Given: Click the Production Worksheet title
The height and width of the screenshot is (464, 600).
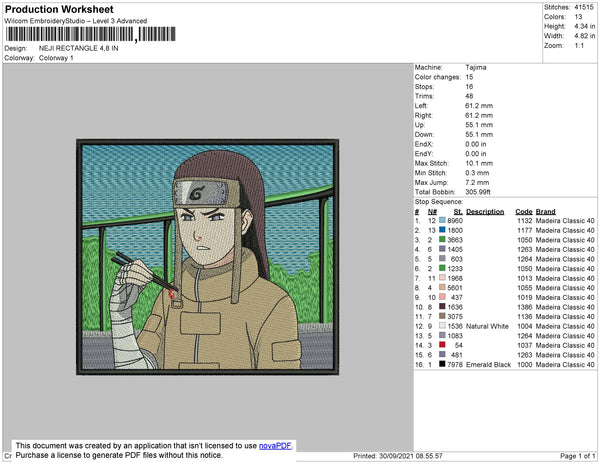Looking at the screenshot, I should coord(59,10).
